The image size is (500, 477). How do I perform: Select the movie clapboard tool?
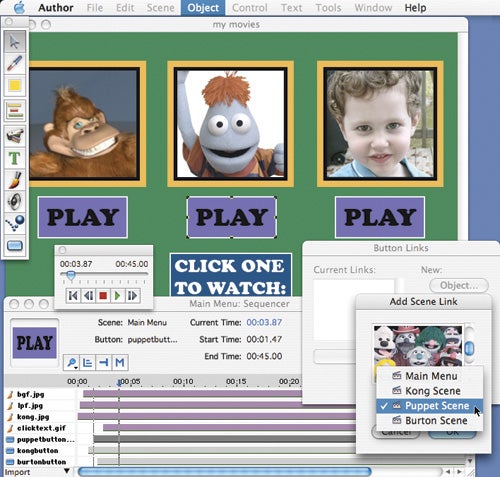point(15,136)
